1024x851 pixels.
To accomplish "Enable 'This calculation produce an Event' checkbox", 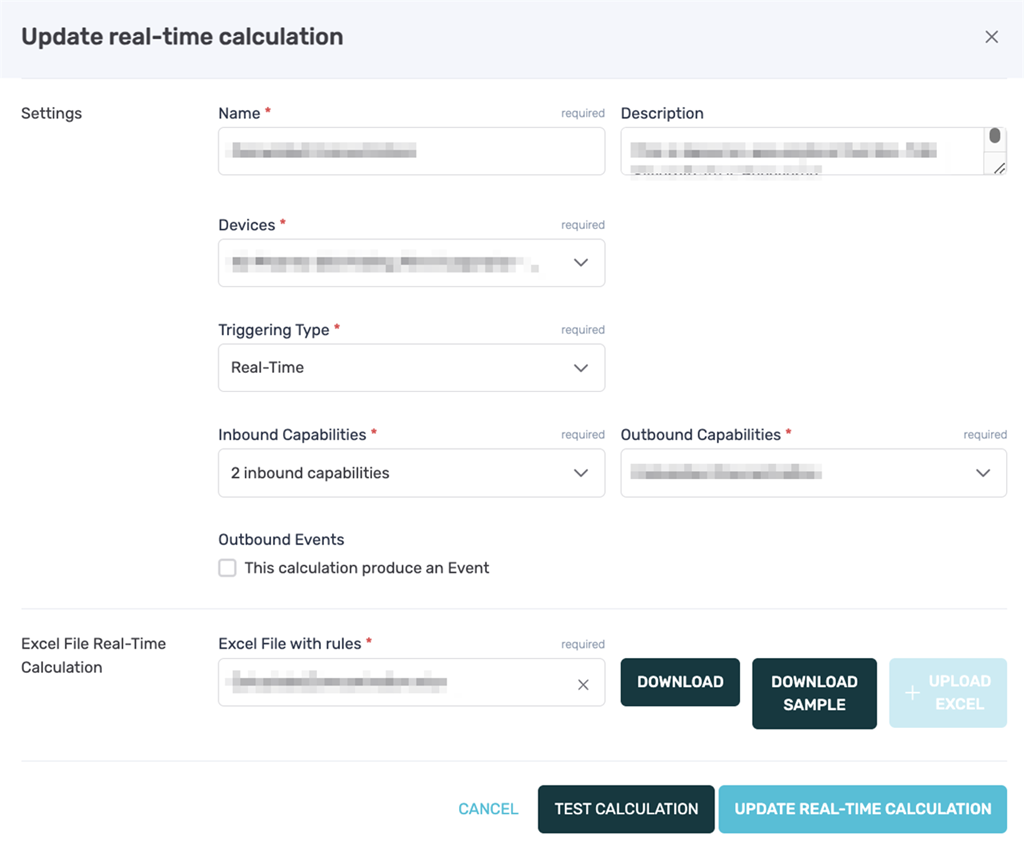I will [227, 568].
